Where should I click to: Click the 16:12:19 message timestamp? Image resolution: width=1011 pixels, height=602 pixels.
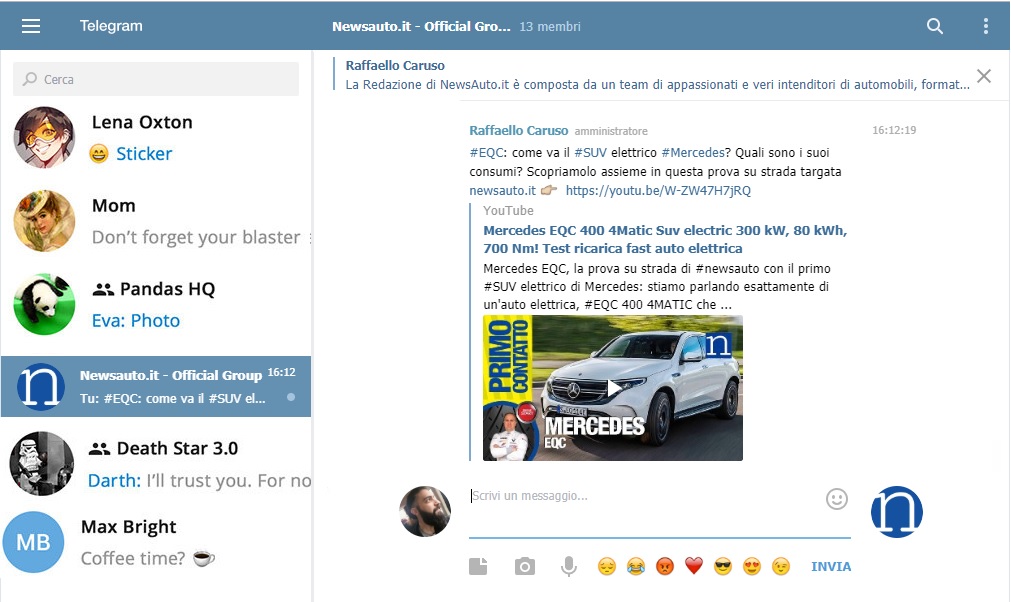(894, 130)
